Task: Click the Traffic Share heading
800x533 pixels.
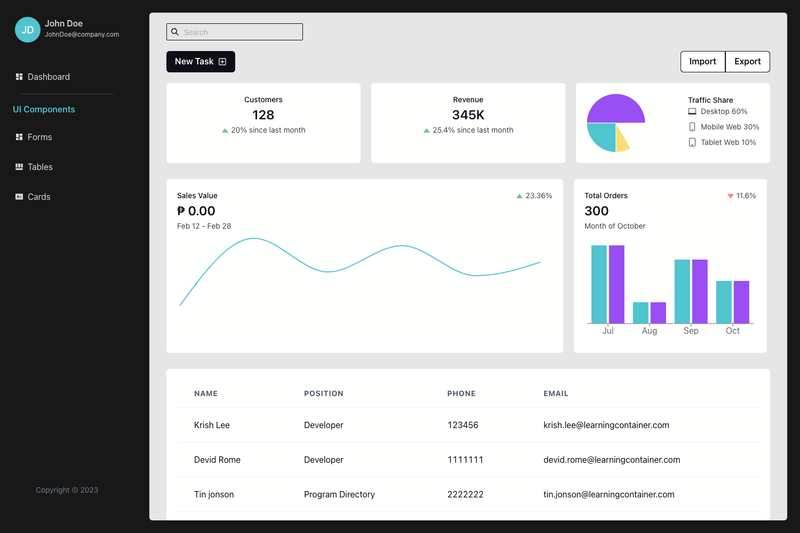Action: (710, 100)
